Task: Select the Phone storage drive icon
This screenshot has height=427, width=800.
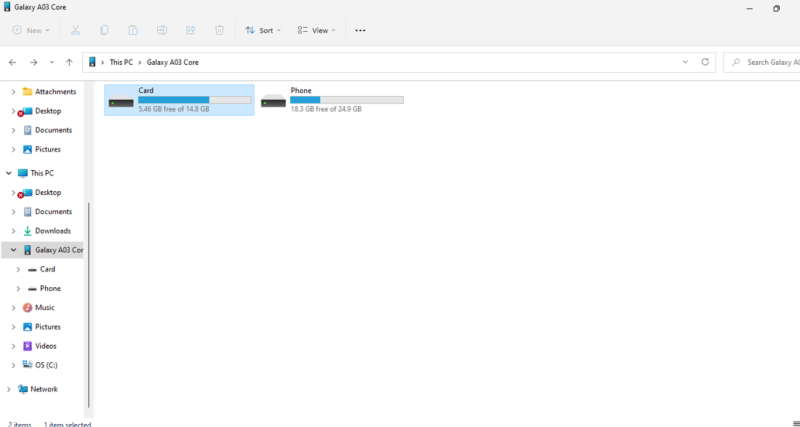Action: tap(273, 101)
